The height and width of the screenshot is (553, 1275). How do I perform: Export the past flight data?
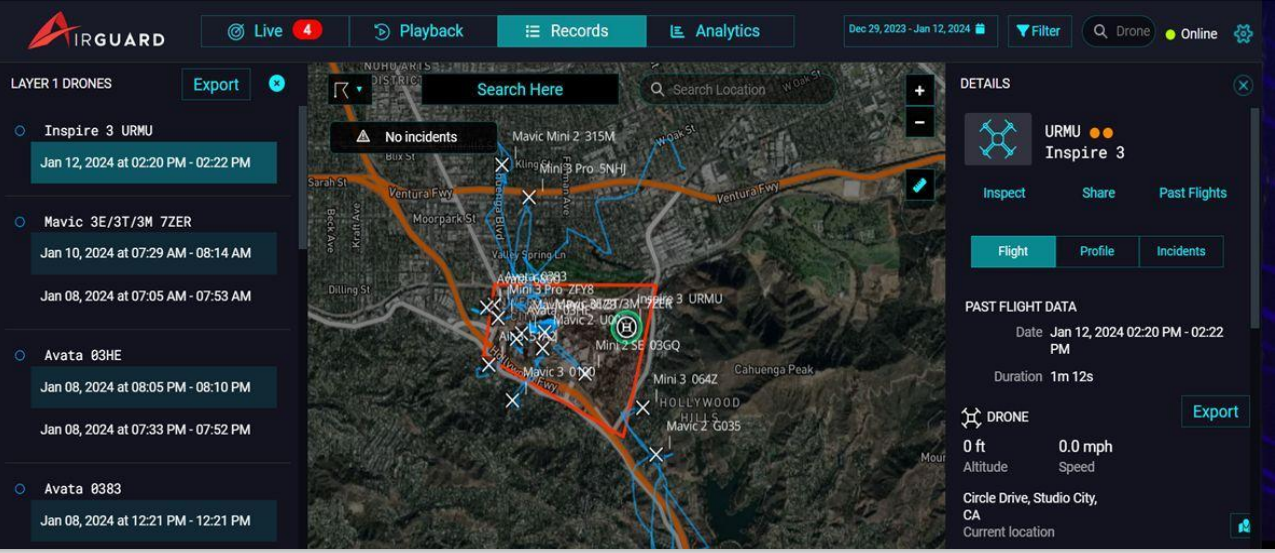(x=1215, y=411)
